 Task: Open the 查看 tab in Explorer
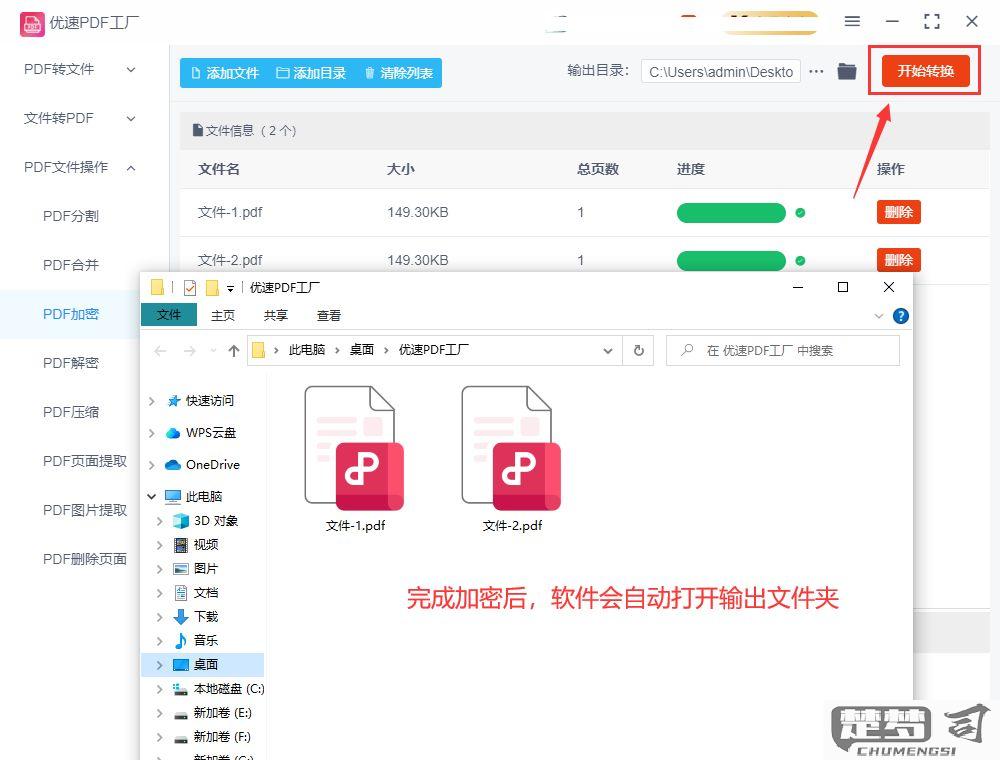click(328, 316)
